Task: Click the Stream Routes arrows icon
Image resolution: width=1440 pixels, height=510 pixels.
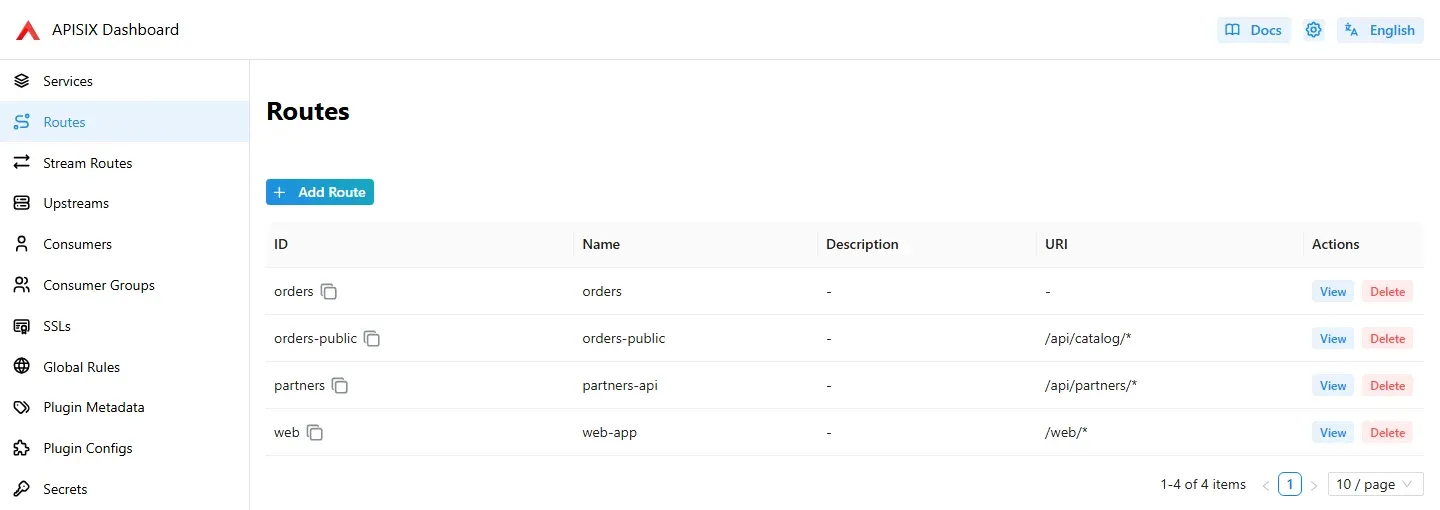Action: 22,163
